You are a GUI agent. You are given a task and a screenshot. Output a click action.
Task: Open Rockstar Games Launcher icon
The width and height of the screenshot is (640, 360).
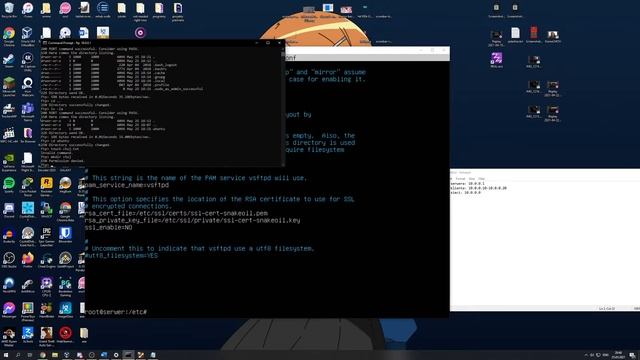click(x=47, y=186)
